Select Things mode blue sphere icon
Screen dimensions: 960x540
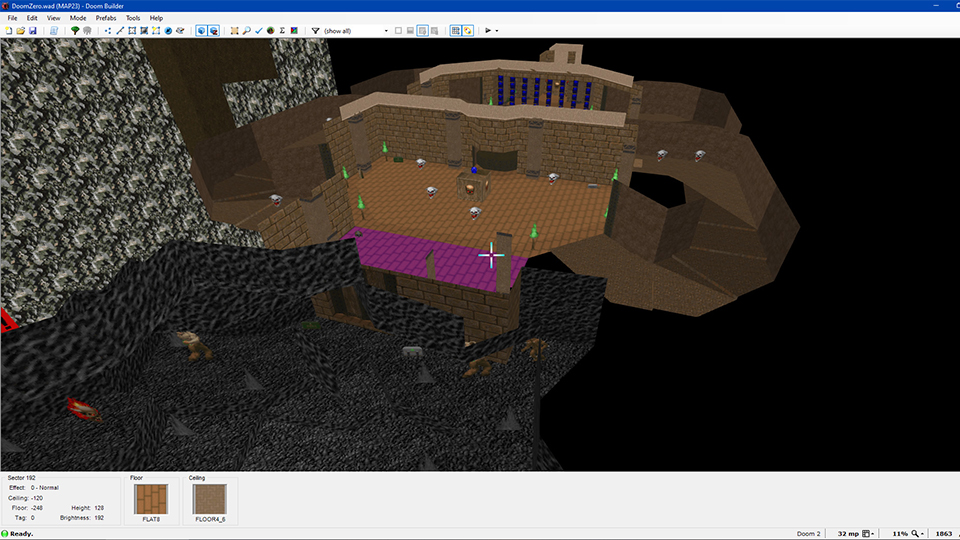tap(168, 31)
